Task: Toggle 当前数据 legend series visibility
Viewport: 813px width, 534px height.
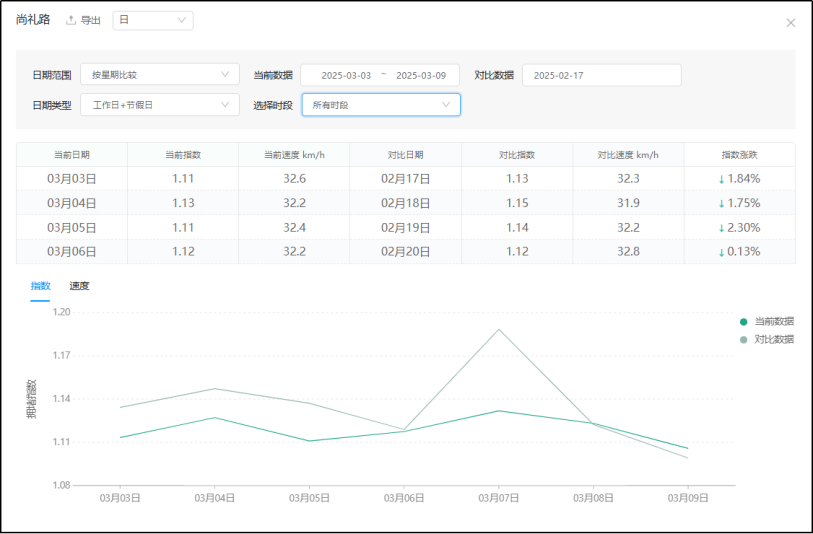Action: point(767,321)
